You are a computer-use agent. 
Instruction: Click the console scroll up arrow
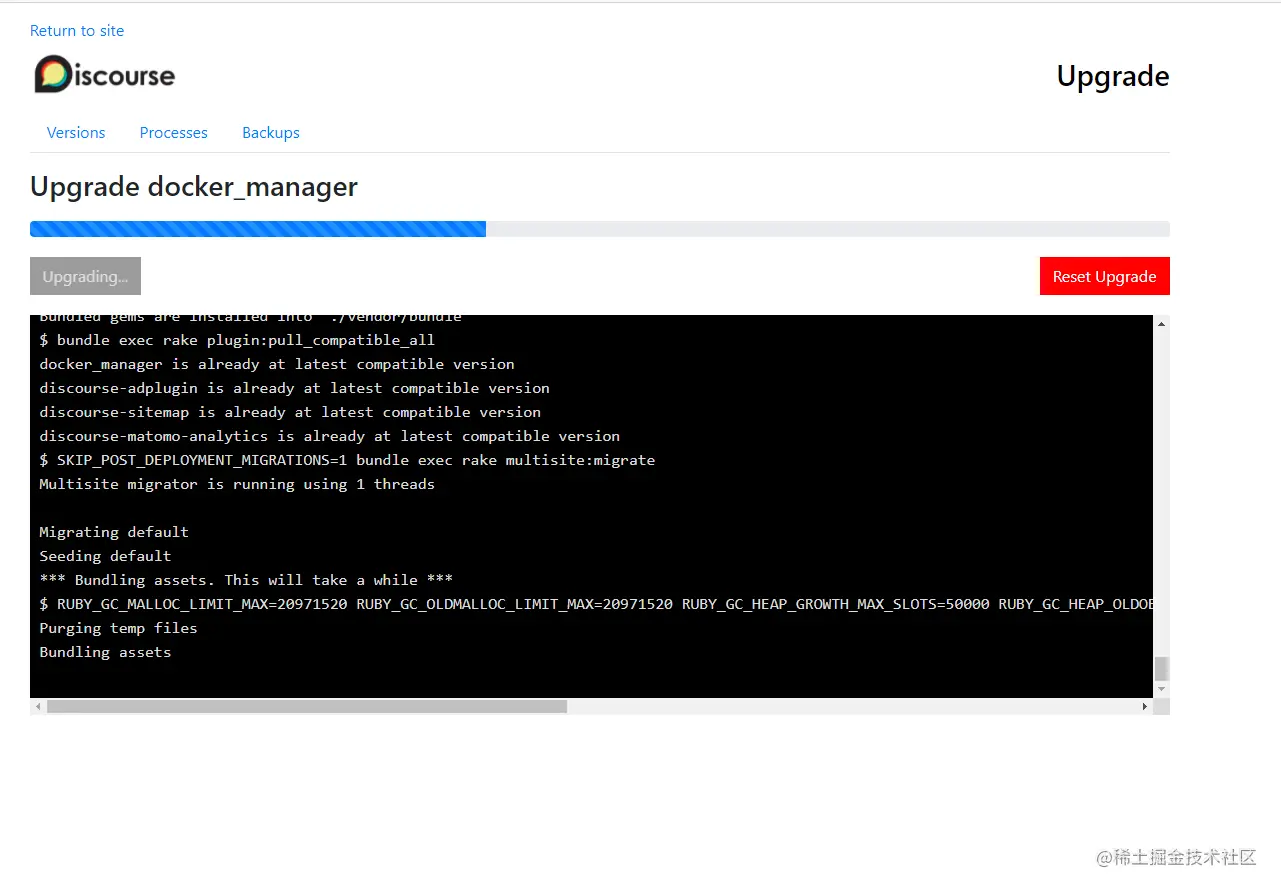pyautogui.click(x=1161, y=324)
